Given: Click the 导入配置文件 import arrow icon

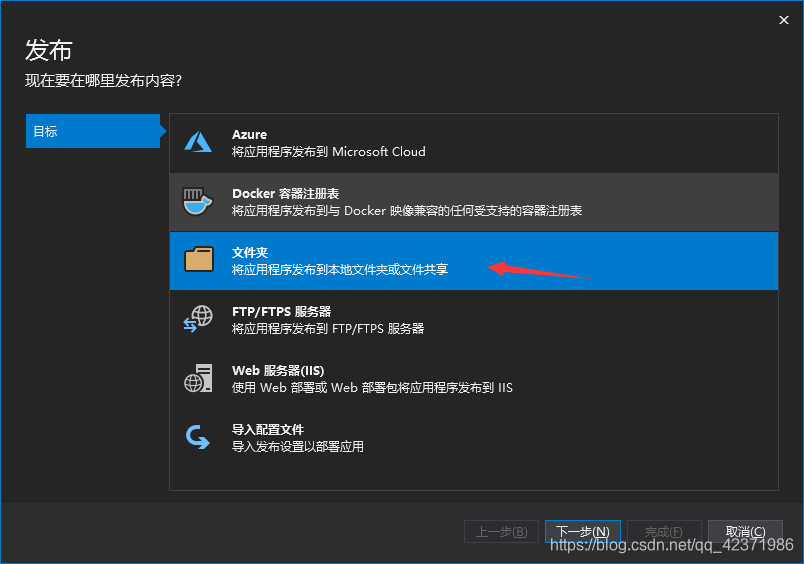Looking at the screenshot, I should pos(197,437).
